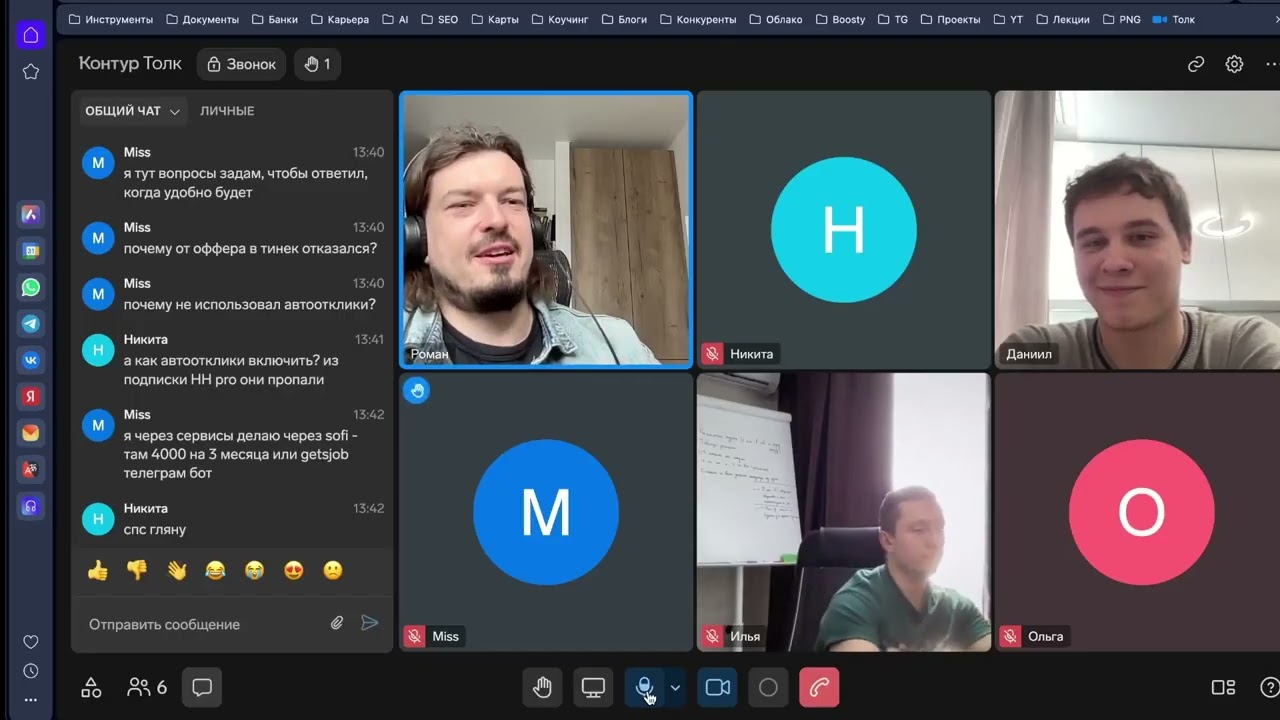Open the apps shapes icon in bottom-left
The width and height of the screenshot is (1280, 720).
click(91, 687)
